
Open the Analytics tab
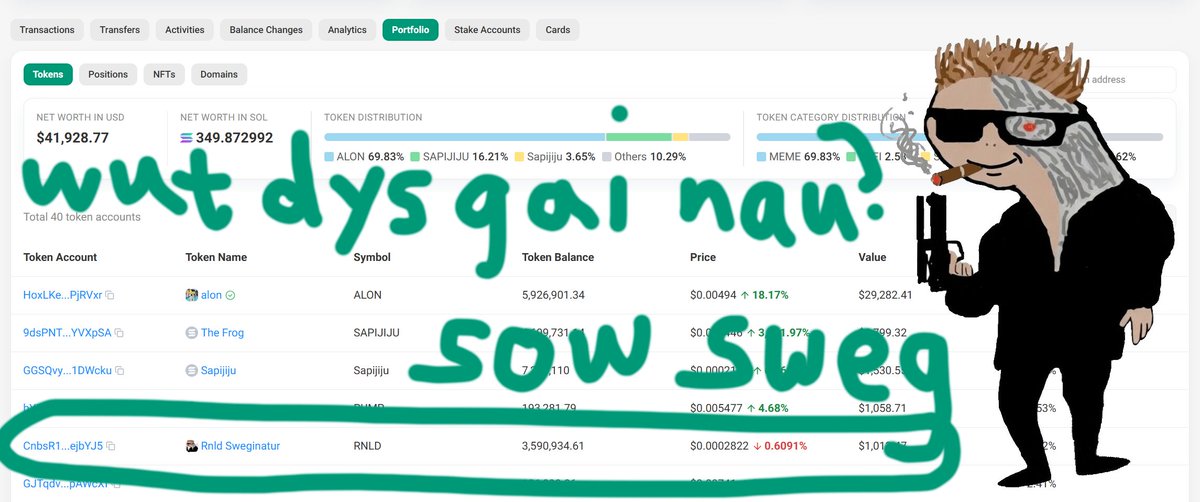point(347,30)
